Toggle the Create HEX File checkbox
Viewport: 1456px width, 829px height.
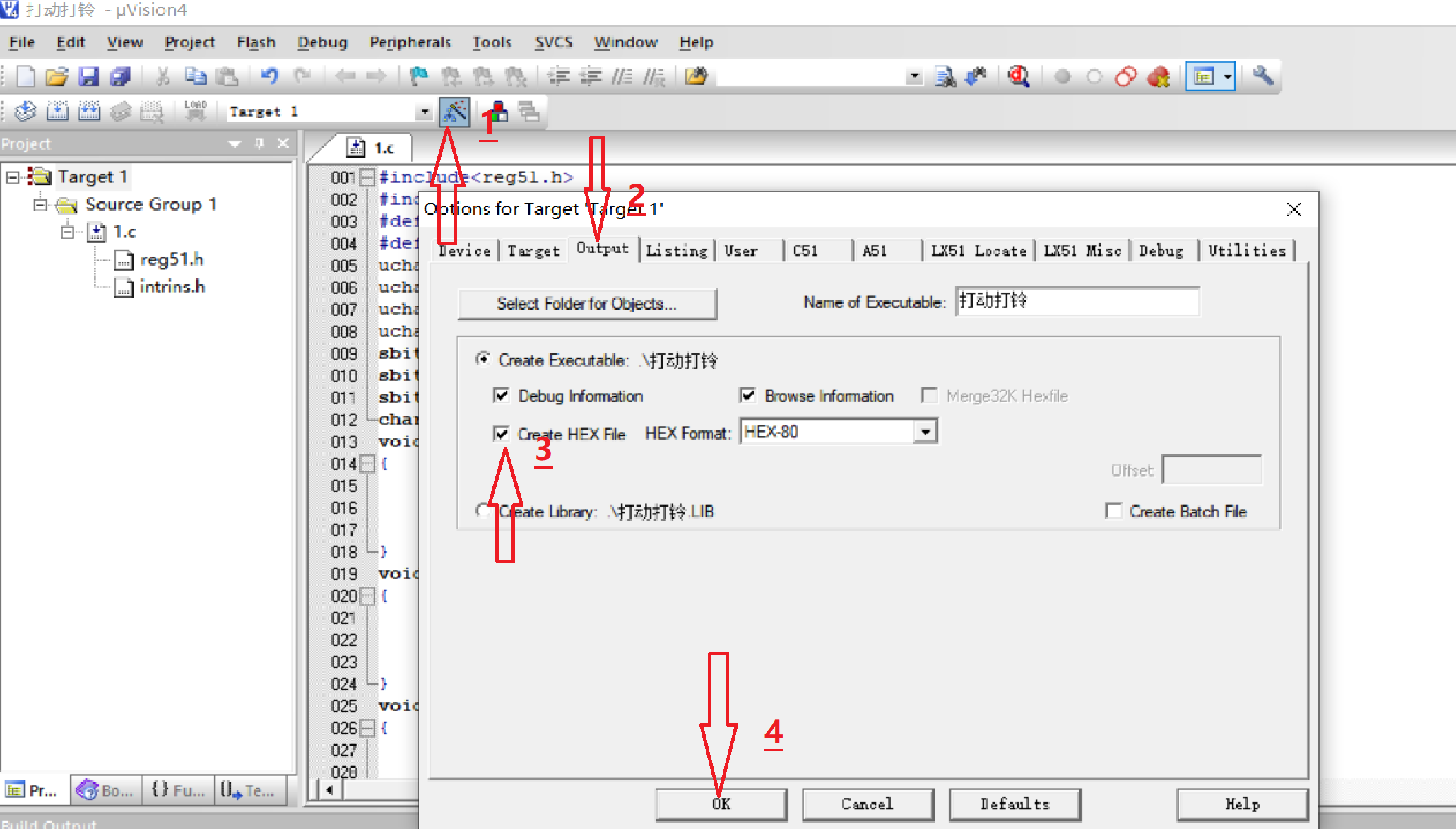[x=501, y=433]
